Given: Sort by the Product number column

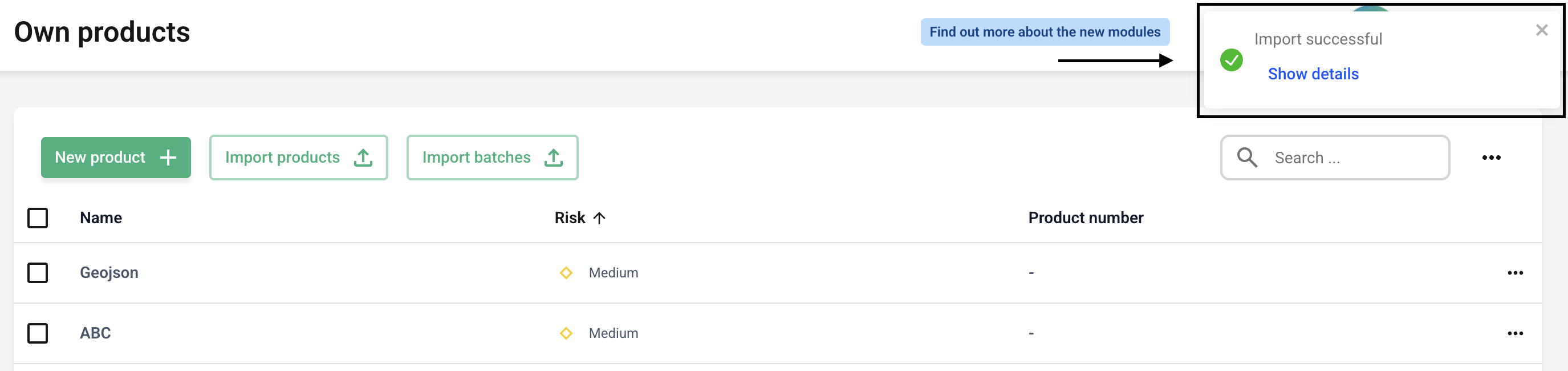Looking at the screenshot, I should [x=1085, y=218].
